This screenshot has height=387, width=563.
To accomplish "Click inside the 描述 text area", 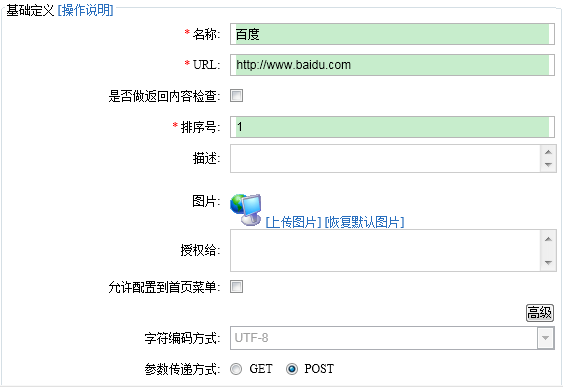I will [385, 158].
